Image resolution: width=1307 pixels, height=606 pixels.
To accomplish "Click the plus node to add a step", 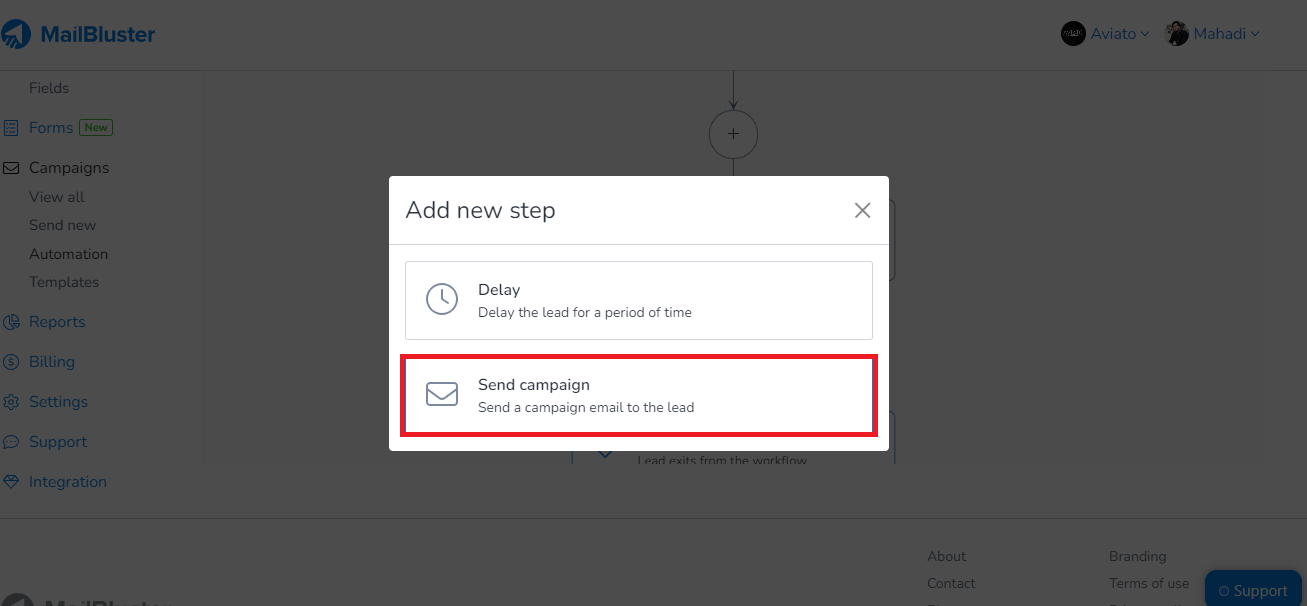I will [x=733, y=133].
